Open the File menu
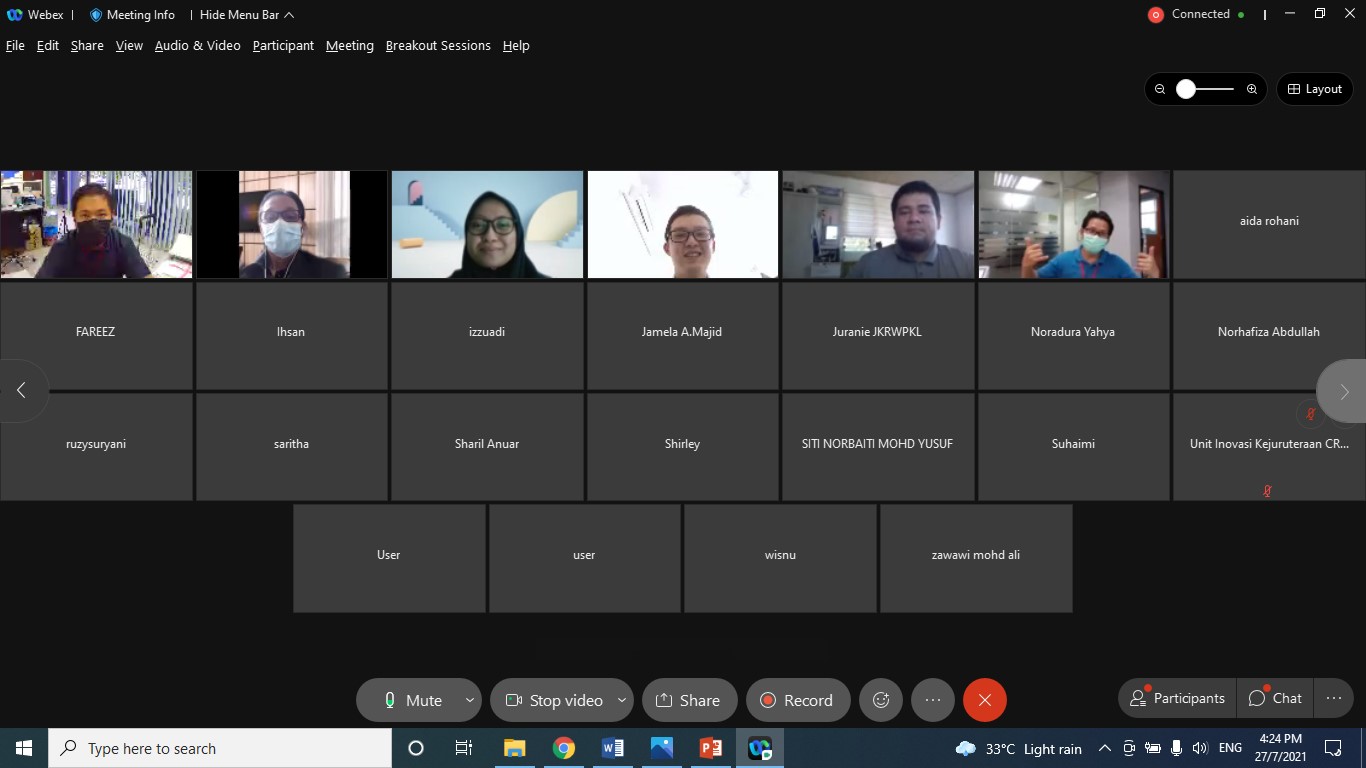Viewport: 1366px width, 768px height. pyautogui.click(x=15, y=46)
